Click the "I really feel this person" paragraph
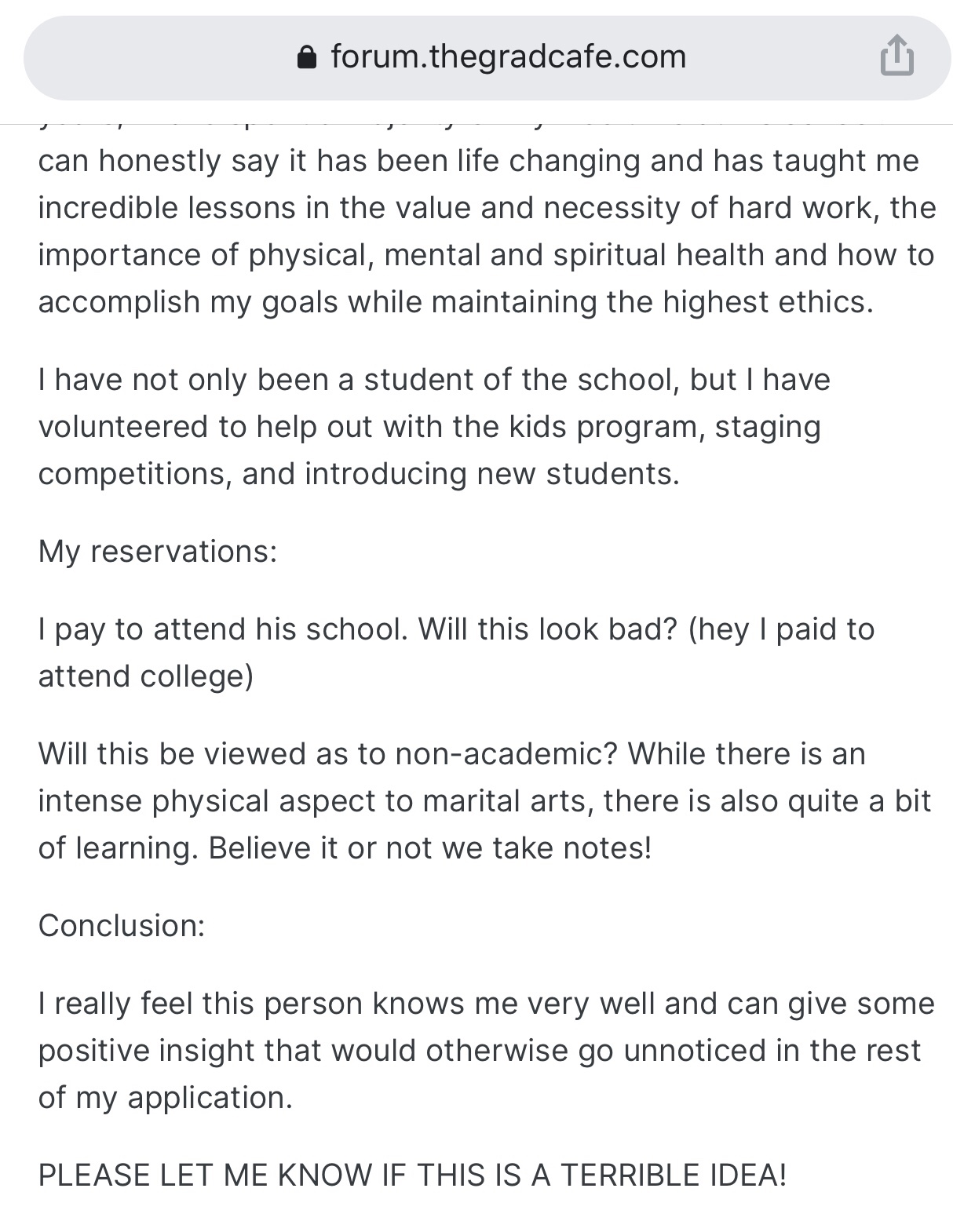This screenshot has width=953, height=1232. pyautogui.click(x=487, y=1050)
